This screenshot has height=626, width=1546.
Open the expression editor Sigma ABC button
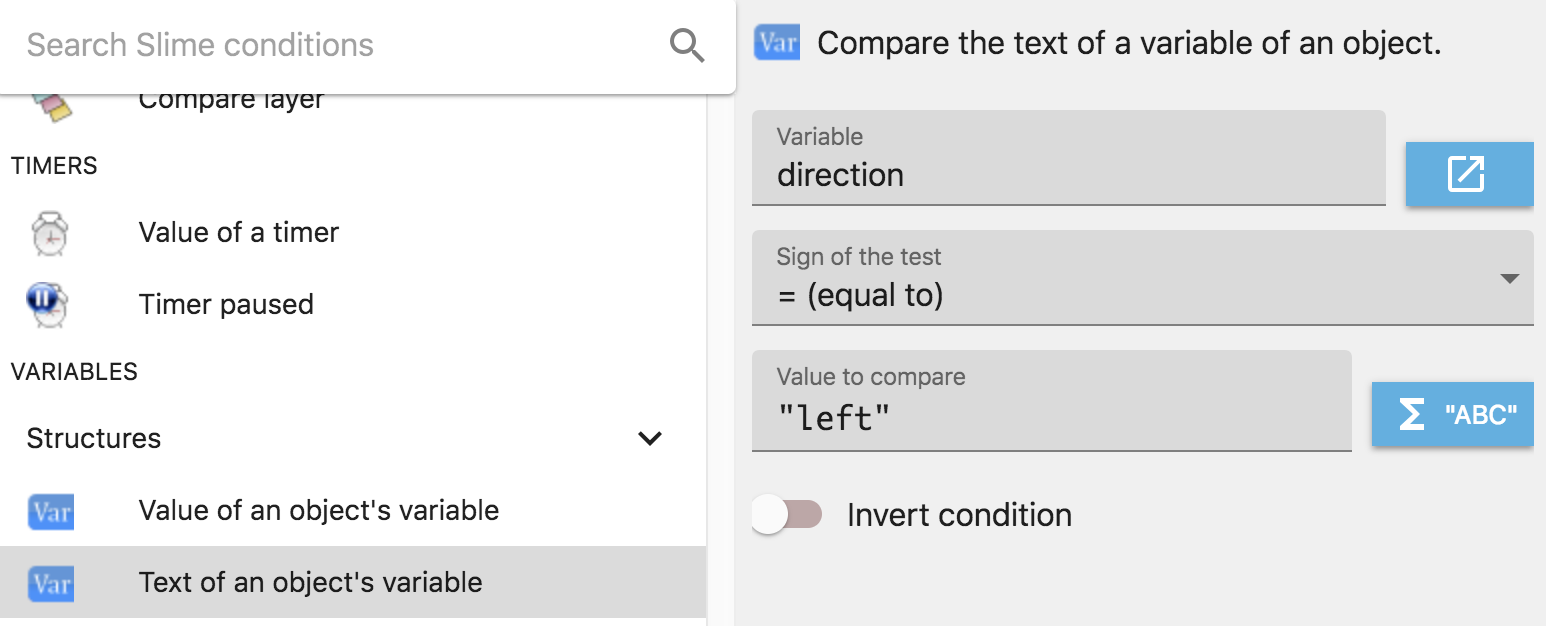[x=1451, y=414]
